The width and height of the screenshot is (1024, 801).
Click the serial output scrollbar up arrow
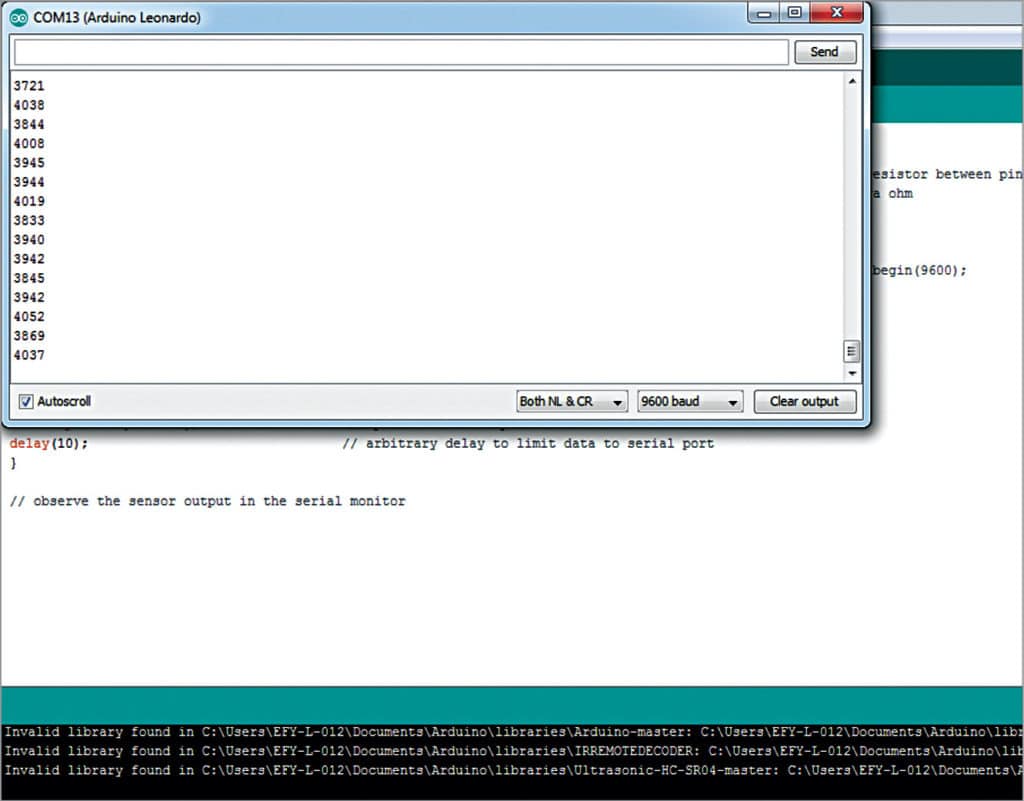(x=852, y=82)
